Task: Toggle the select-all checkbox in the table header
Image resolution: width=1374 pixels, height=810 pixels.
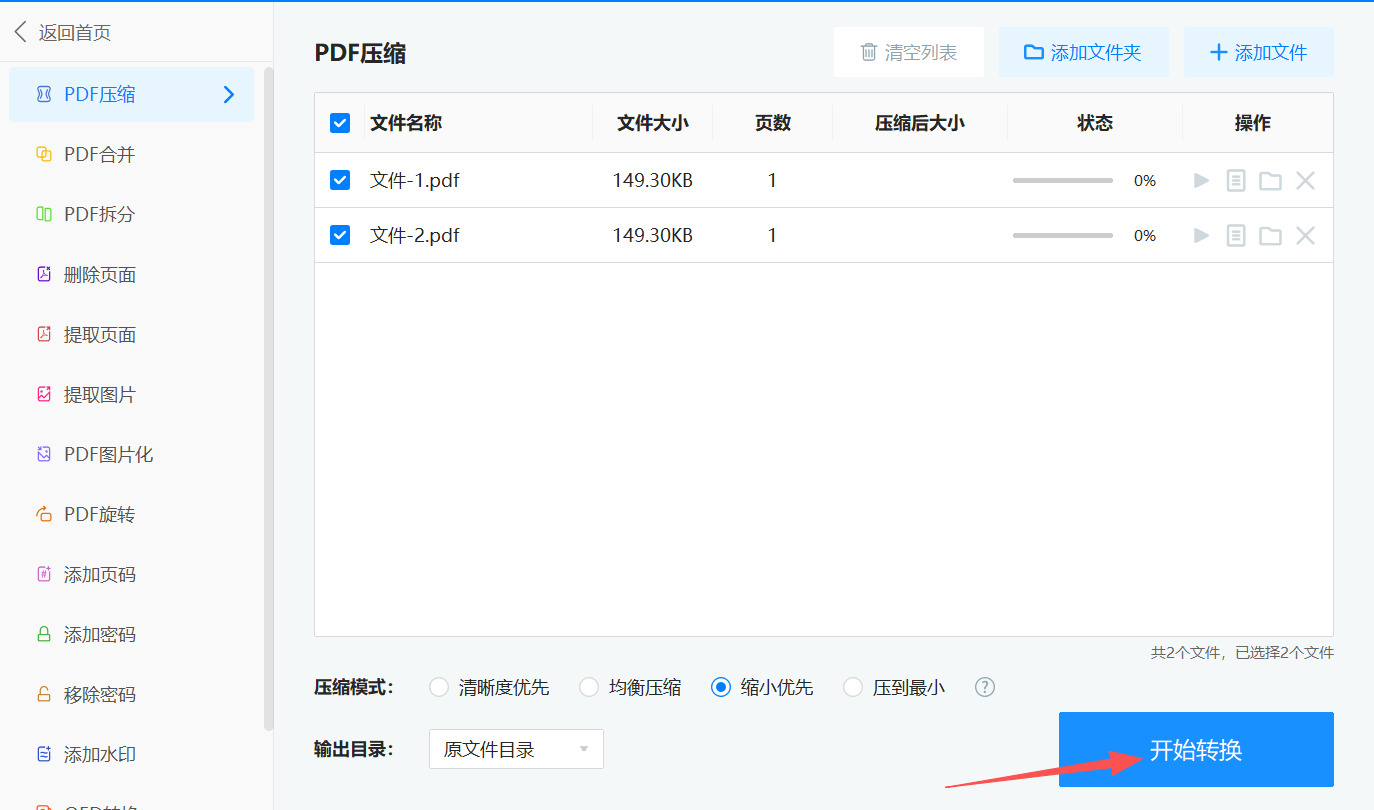Action: [340, 123]
